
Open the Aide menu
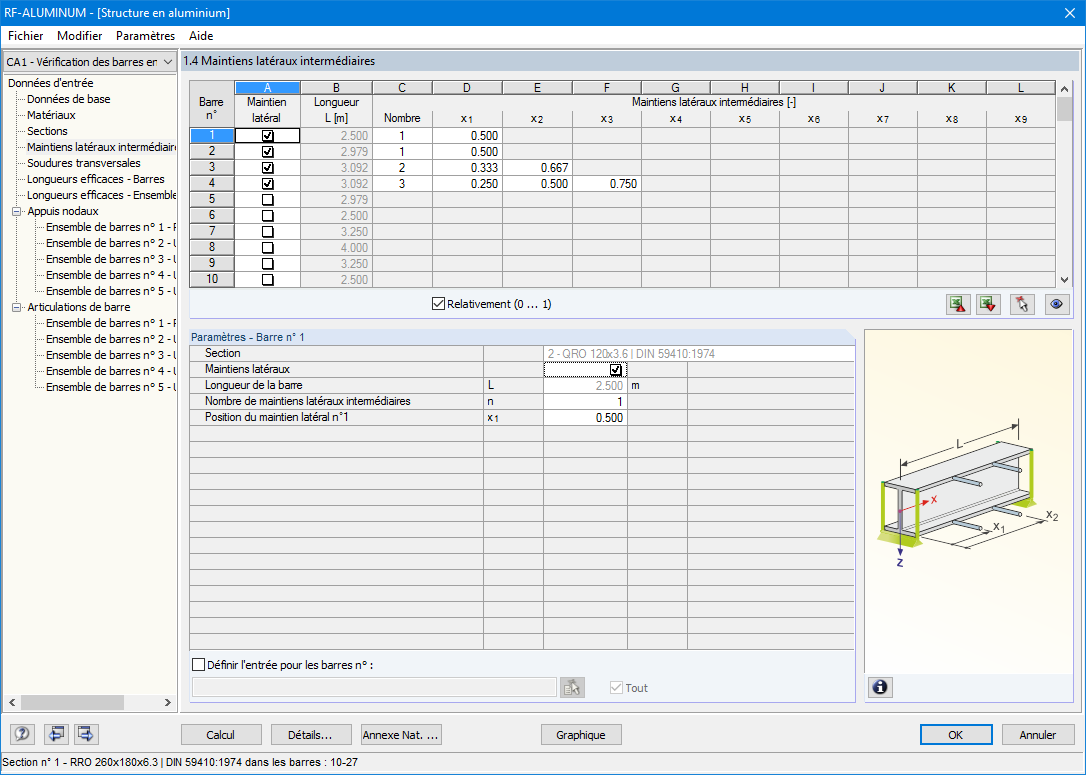pyautogui.click(x=201, y=36)
